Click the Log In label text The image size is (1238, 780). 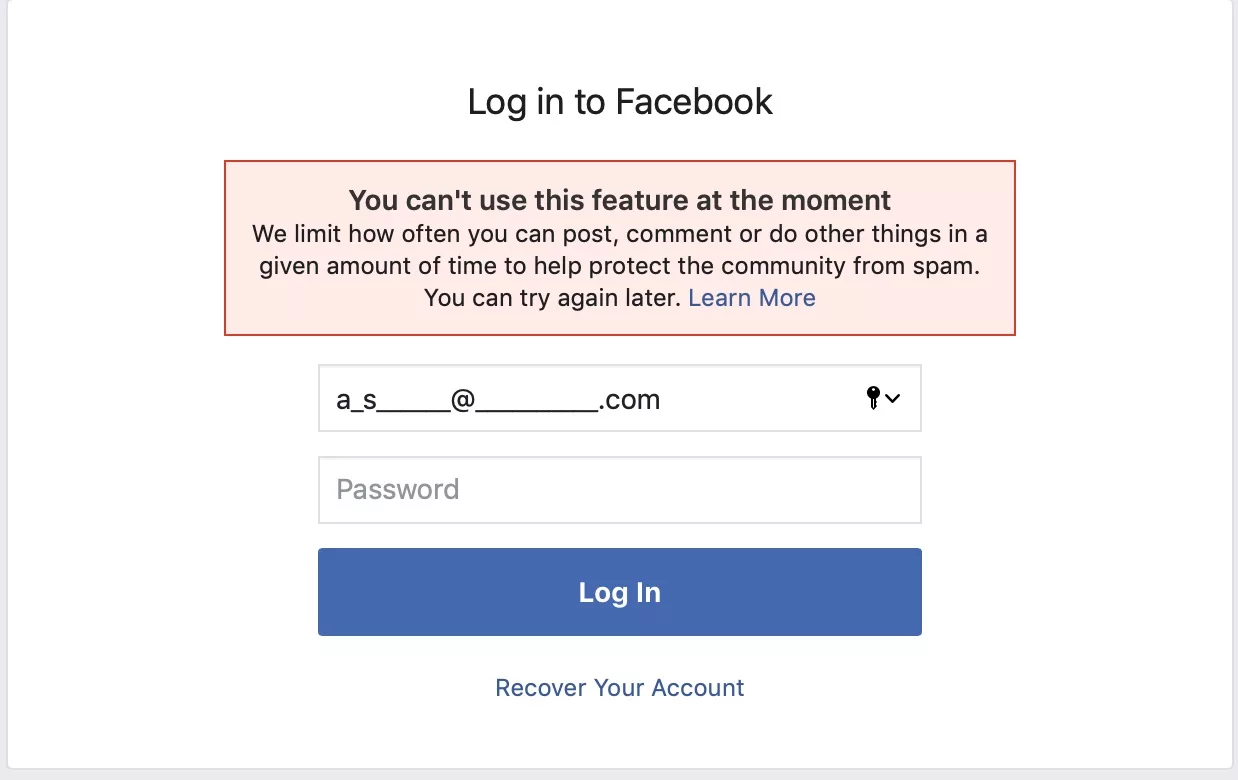pos(619,591)
